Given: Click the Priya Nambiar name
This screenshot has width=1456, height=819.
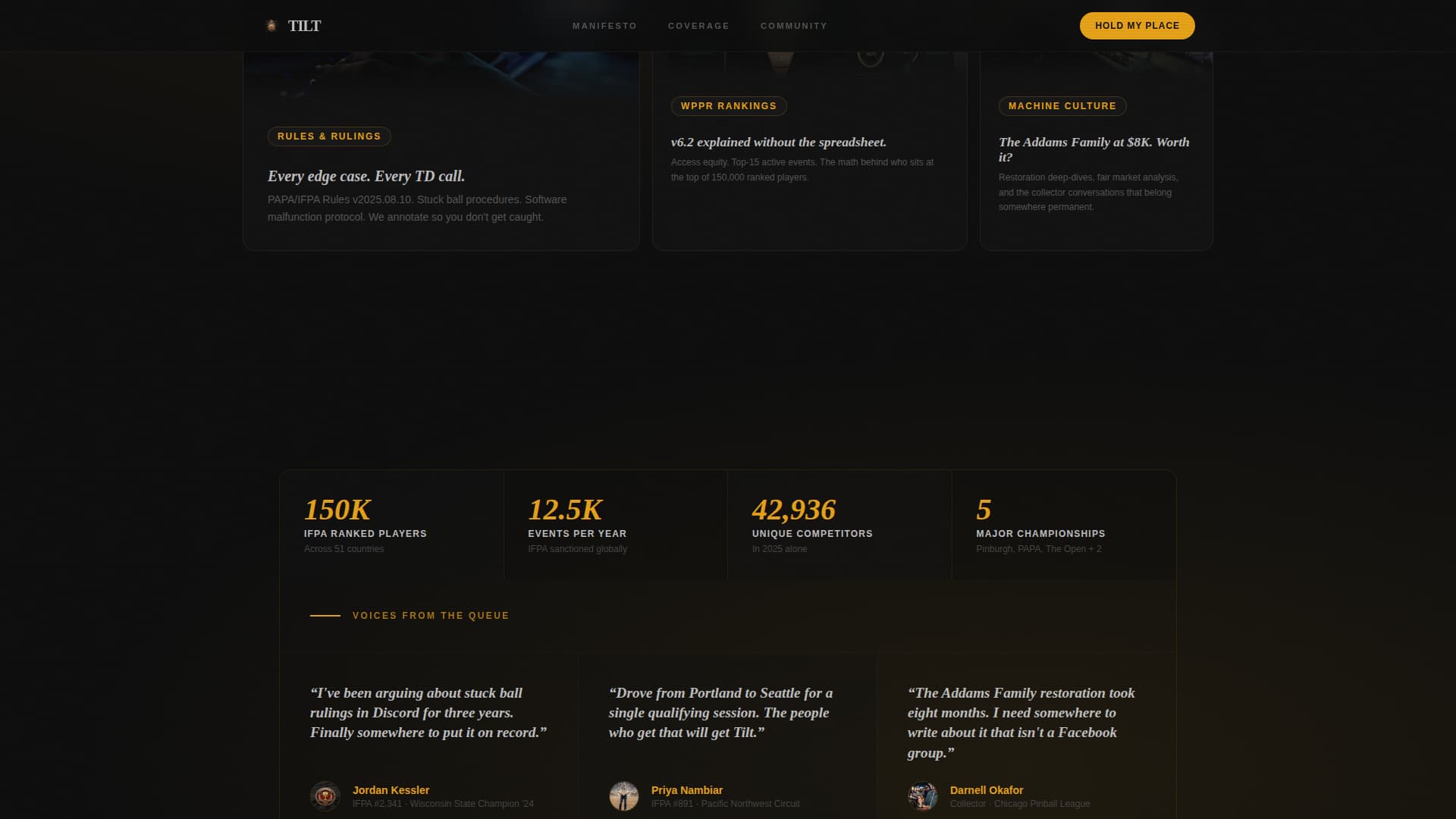Looking at the screenshot, I should (x=686, y=790).
